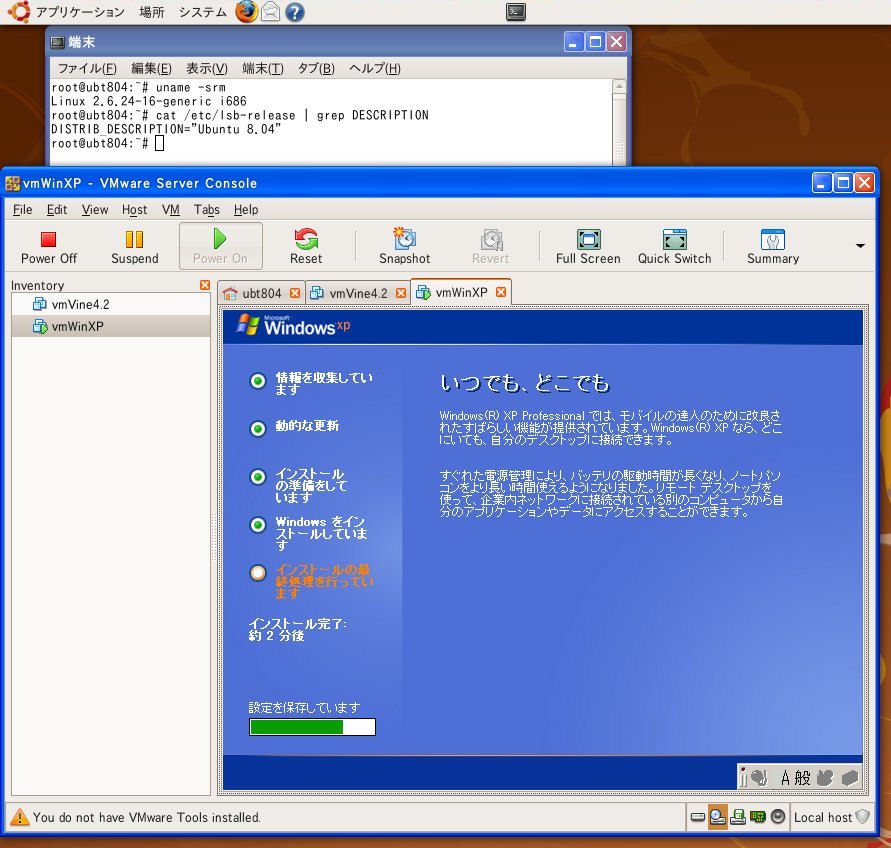The width and height of the screenshot is (891, 848).
Task: Open terminal 編集(E) menu
Action: point(151,69)
